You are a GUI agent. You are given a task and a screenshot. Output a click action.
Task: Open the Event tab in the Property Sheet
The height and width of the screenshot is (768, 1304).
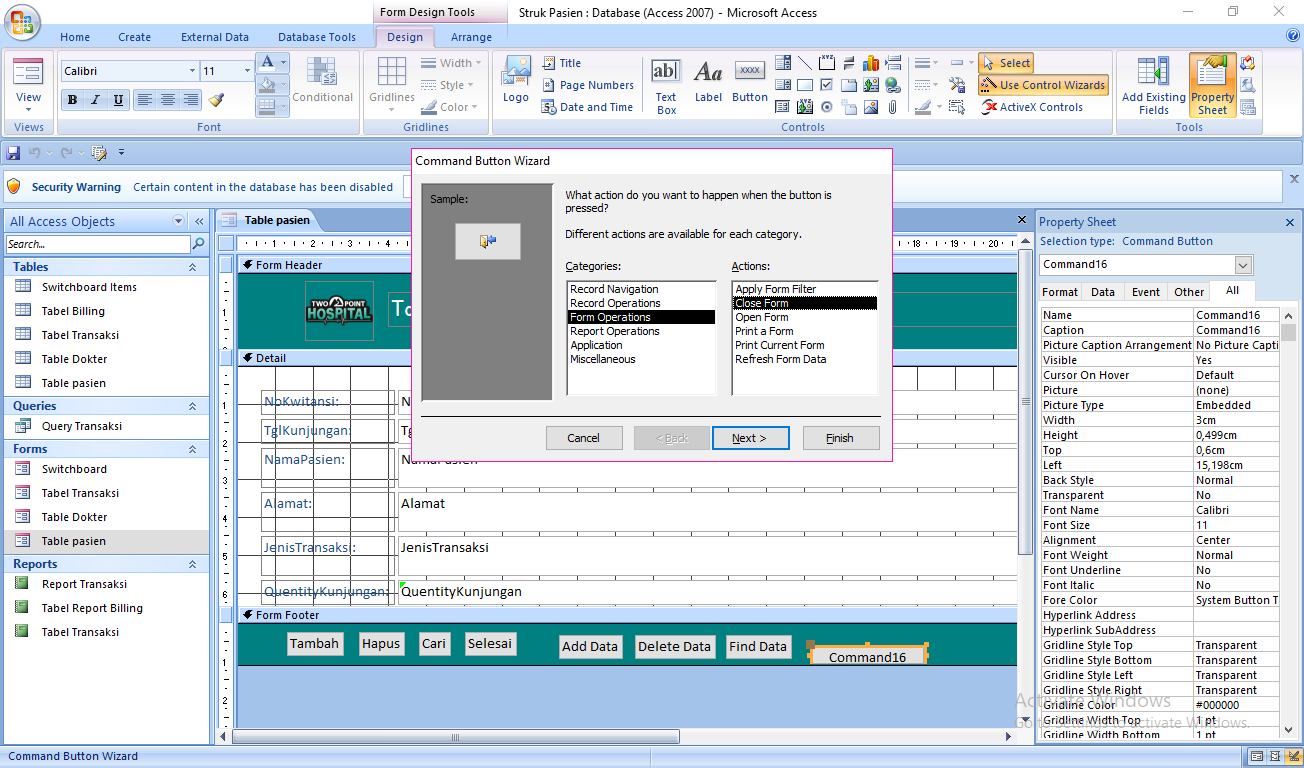1145,291
